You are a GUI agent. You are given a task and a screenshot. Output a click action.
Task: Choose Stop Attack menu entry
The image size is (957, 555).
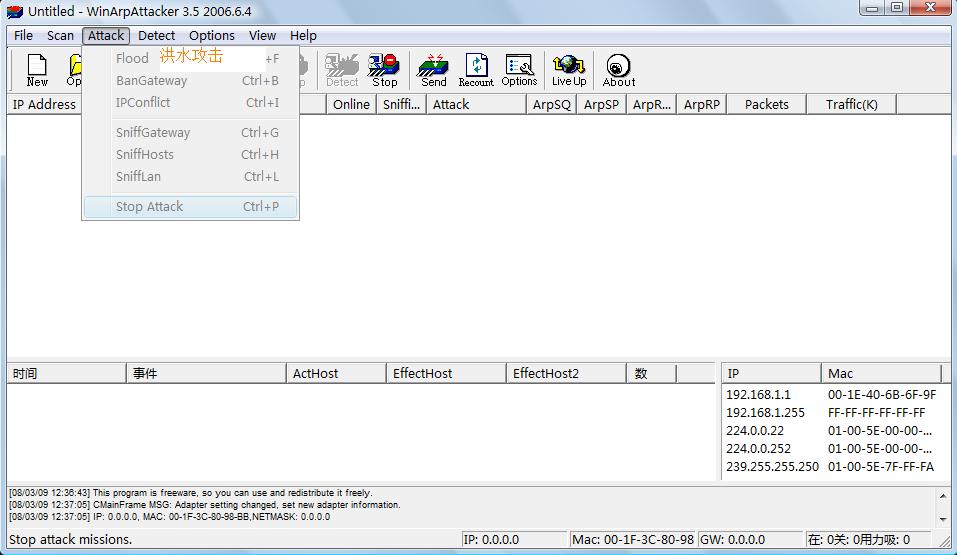tap(190, 206)
